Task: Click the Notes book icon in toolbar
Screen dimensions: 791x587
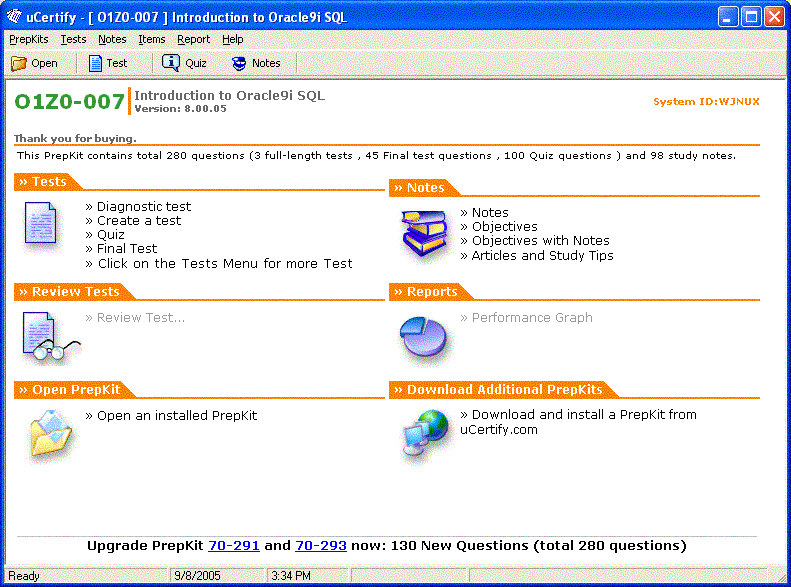Action: pyautogui.click(x=239, y=64)
